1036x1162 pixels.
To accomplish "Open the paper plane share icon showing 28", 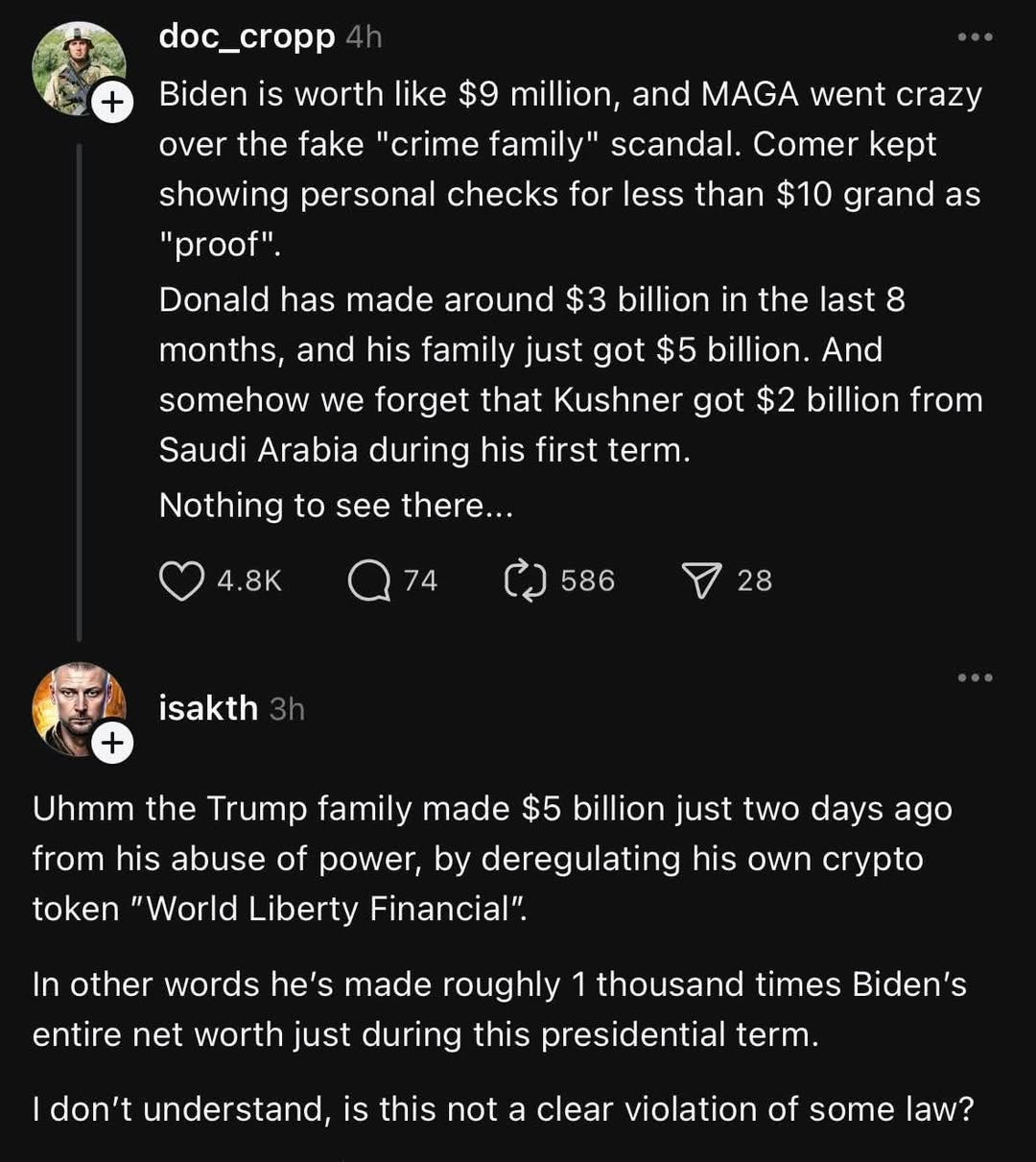I will point(703,579).
